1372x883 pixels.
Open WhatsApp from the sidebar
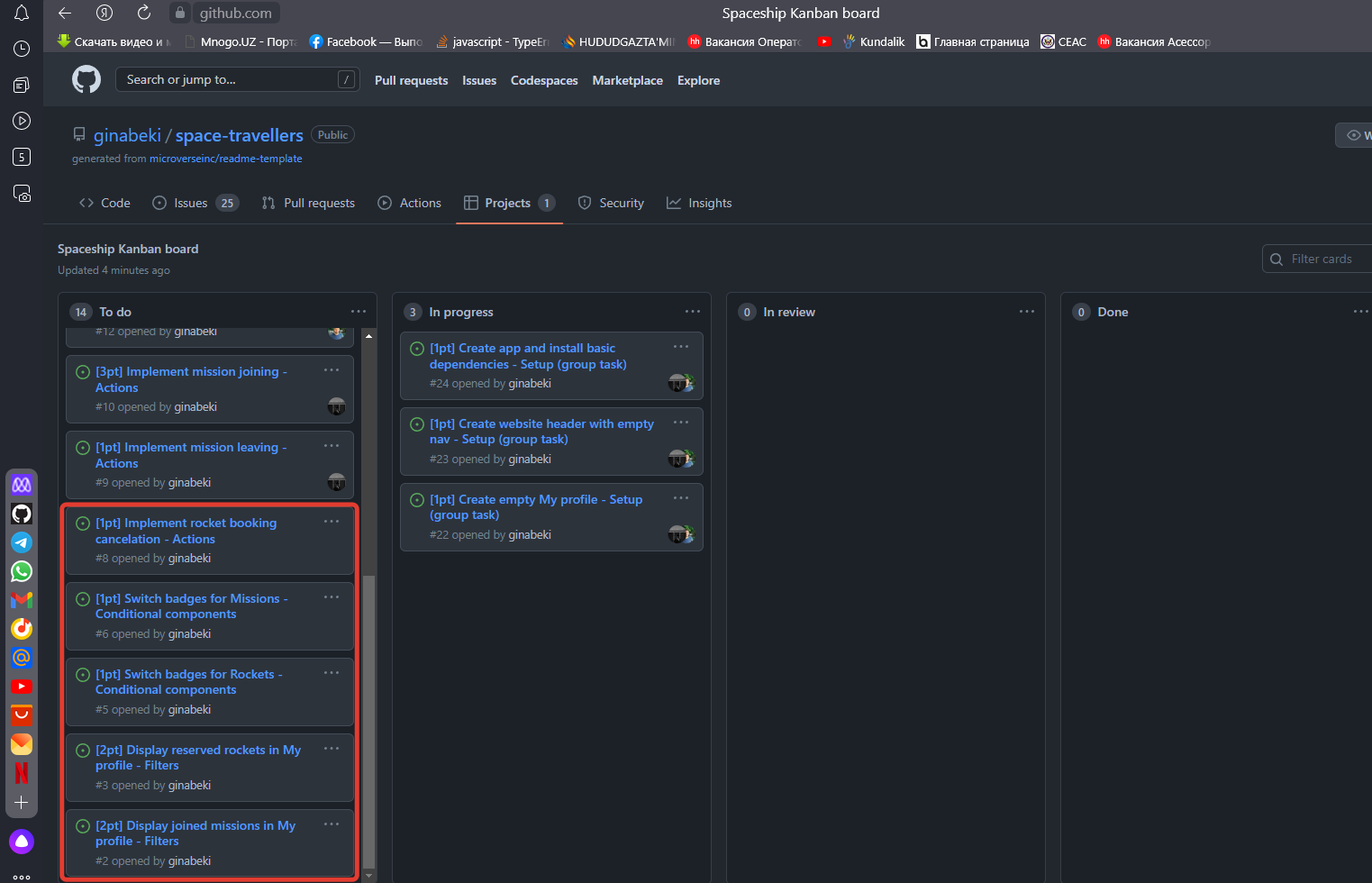tap(22, 571)
